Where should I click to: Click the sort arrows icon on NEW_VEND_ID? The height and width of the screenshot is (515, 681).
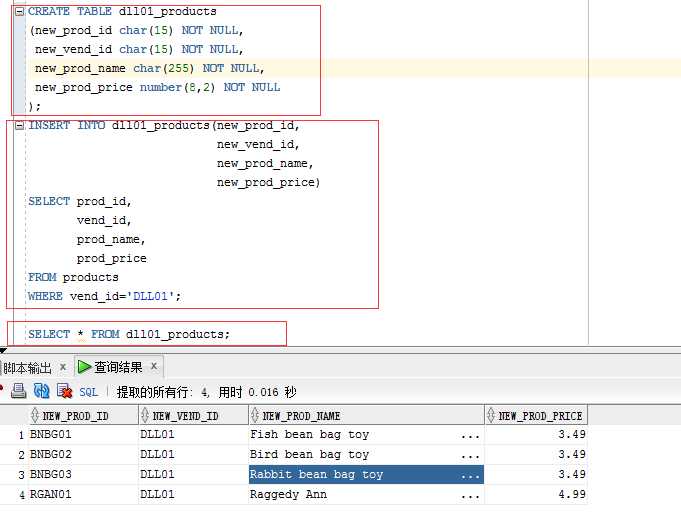(145, 416)
